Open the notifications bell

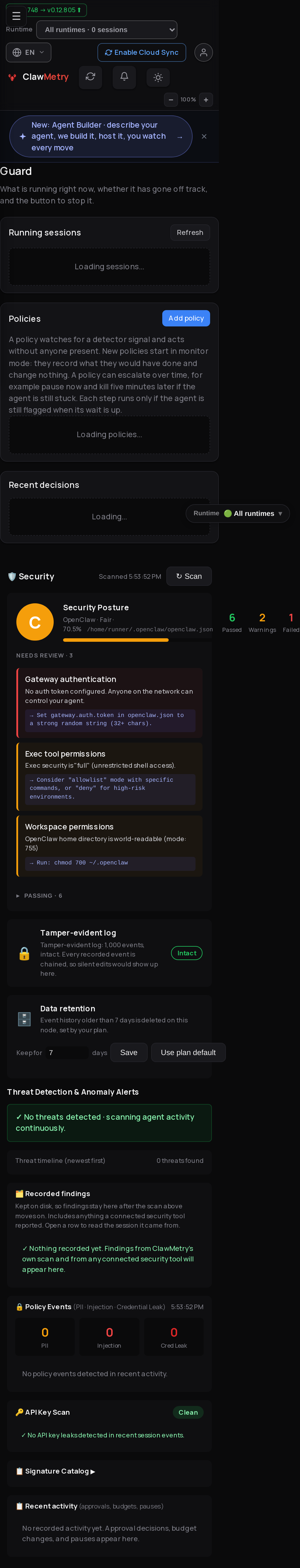[124, 77]
